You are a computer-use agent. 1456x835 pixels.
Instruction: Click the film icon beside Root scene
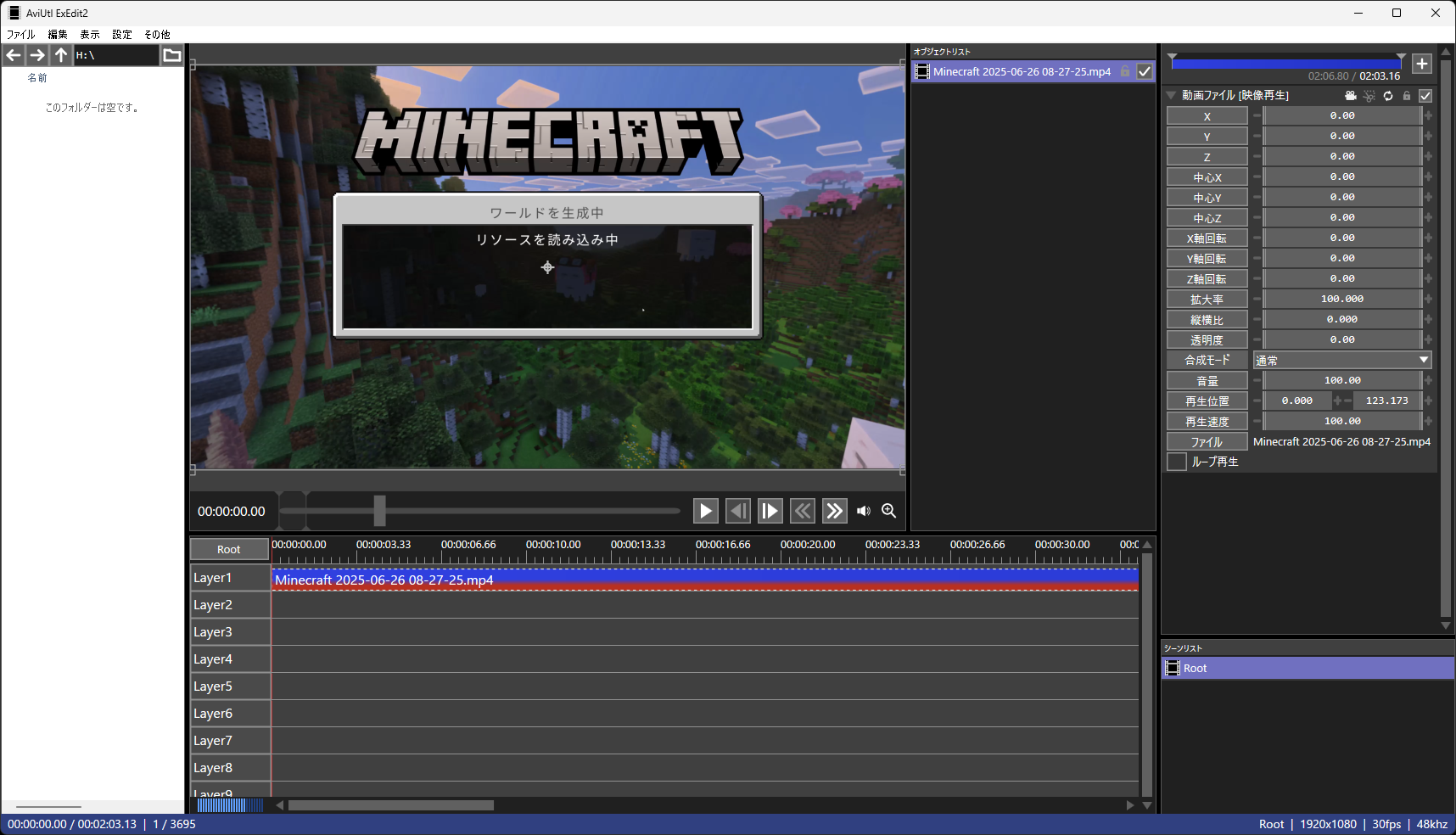tap(1173, 668)
